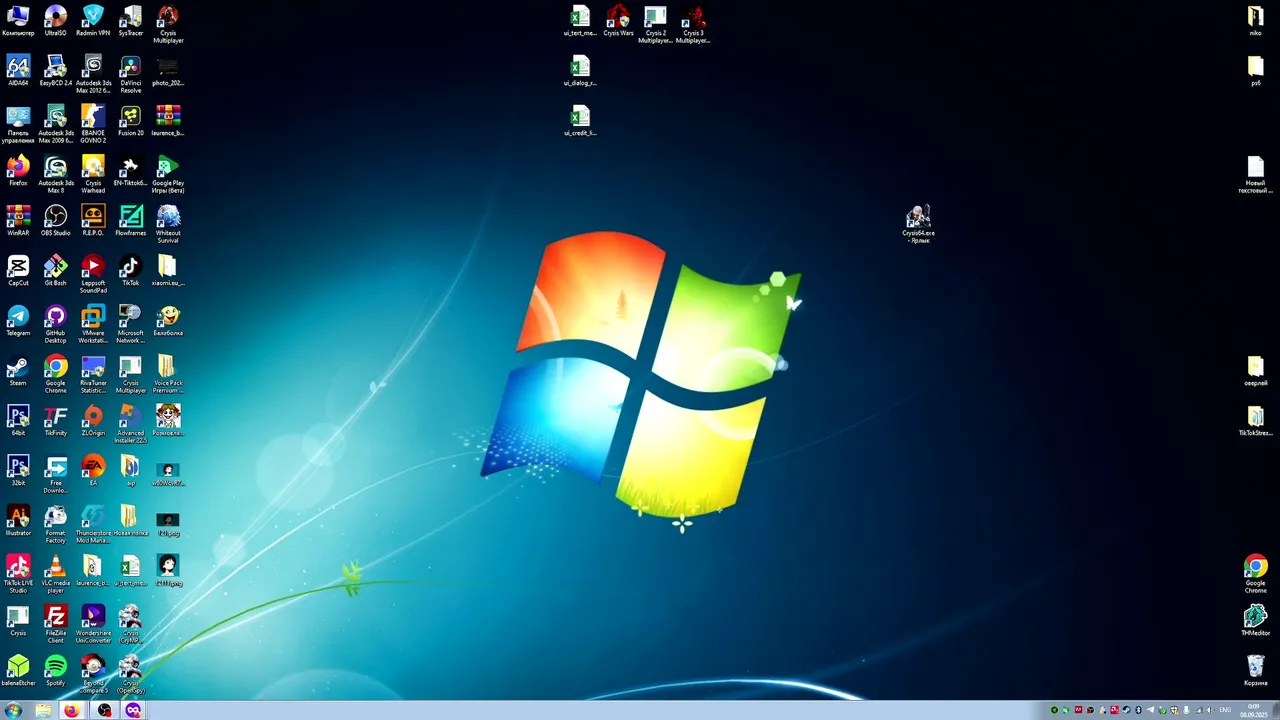Select Autodesk 3ds Max 2009 shortcut
Viewport: 1280px width, 720px height.
55,124
